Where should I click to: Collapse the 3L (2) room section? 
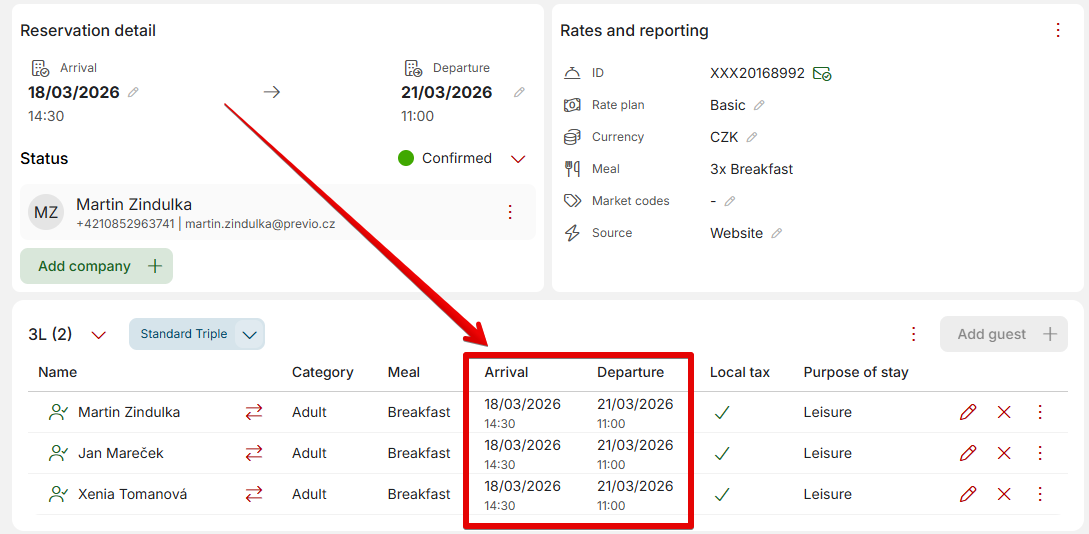[98, 335]
